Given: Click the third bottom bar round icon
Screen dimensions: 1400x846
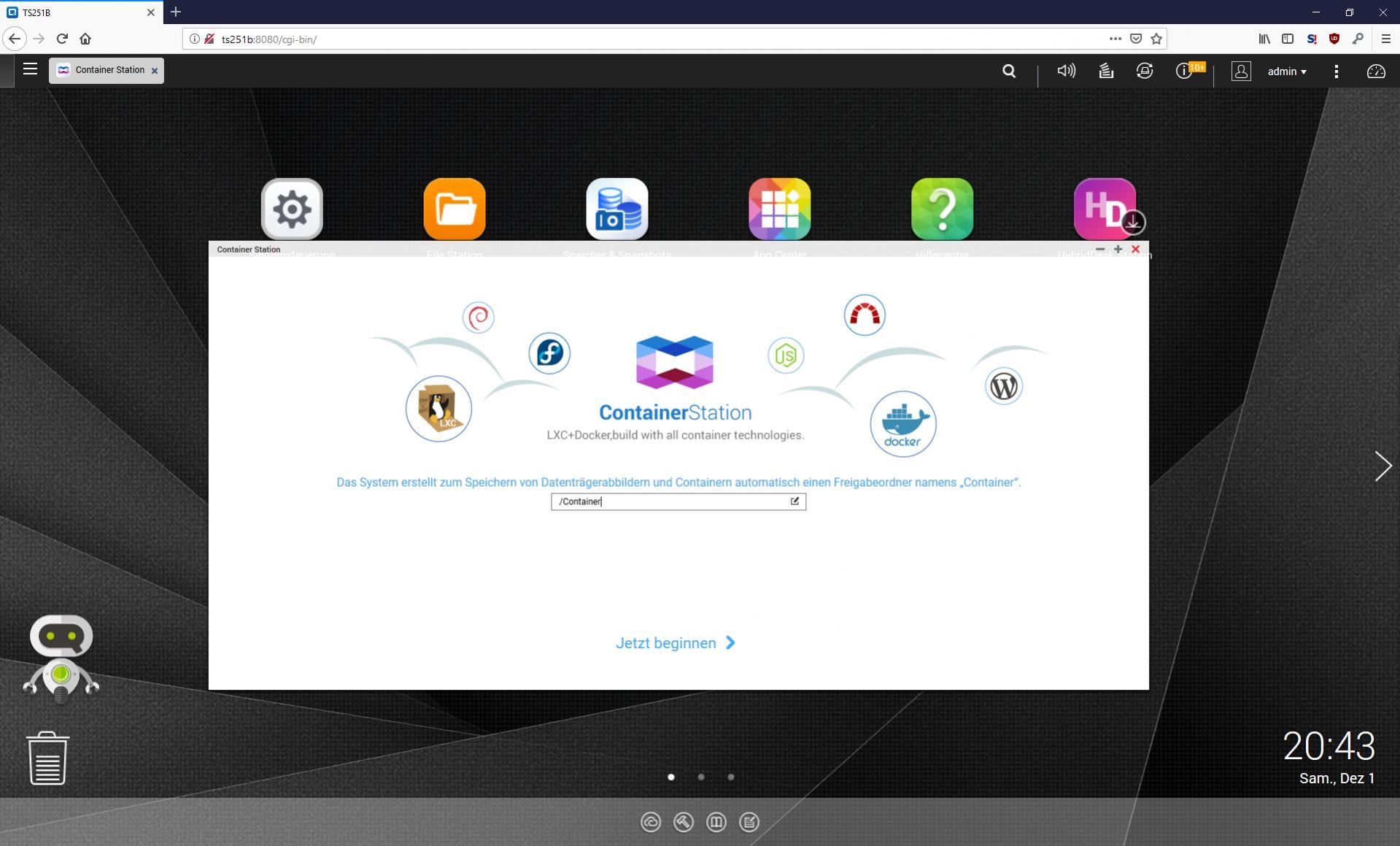Looking at the screenshot, I should click(716, 822).
